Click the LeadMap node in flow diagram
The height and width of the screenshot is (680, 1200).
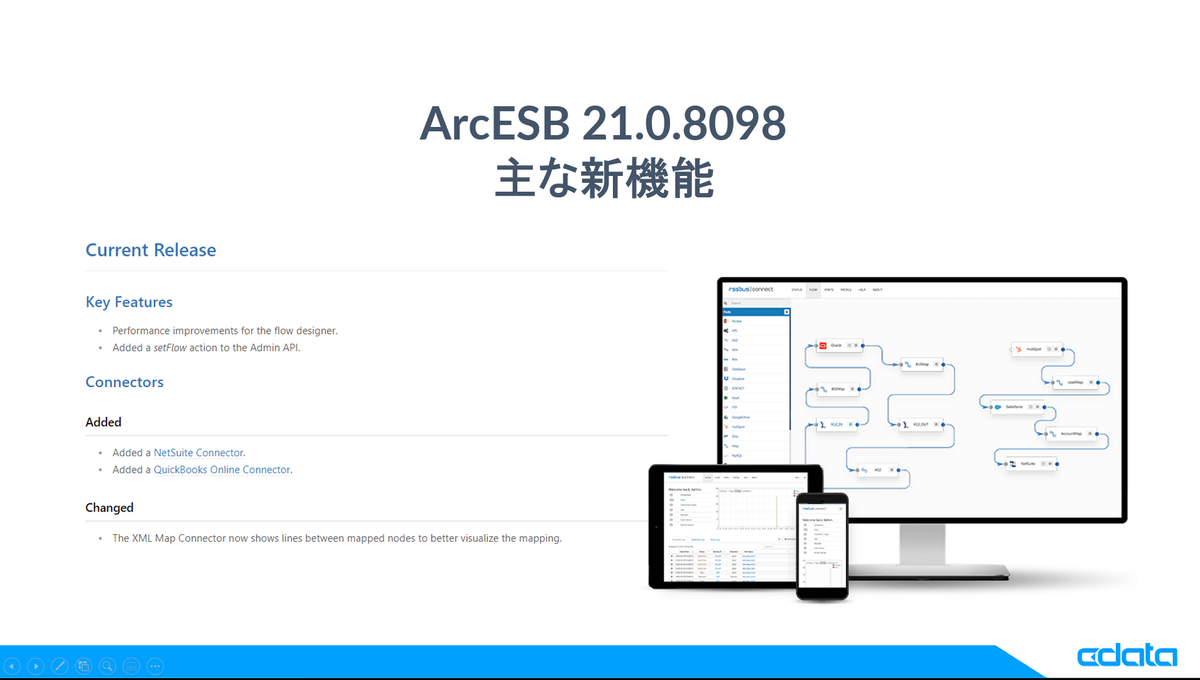(x=1073, y=381)
